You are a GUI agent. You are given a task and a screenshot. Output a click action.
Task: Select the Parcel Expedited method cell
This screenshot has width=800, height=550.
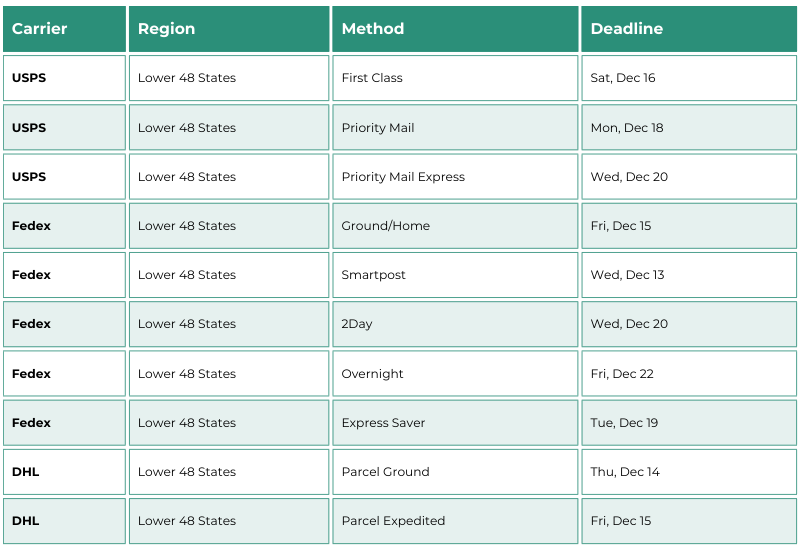455,521
